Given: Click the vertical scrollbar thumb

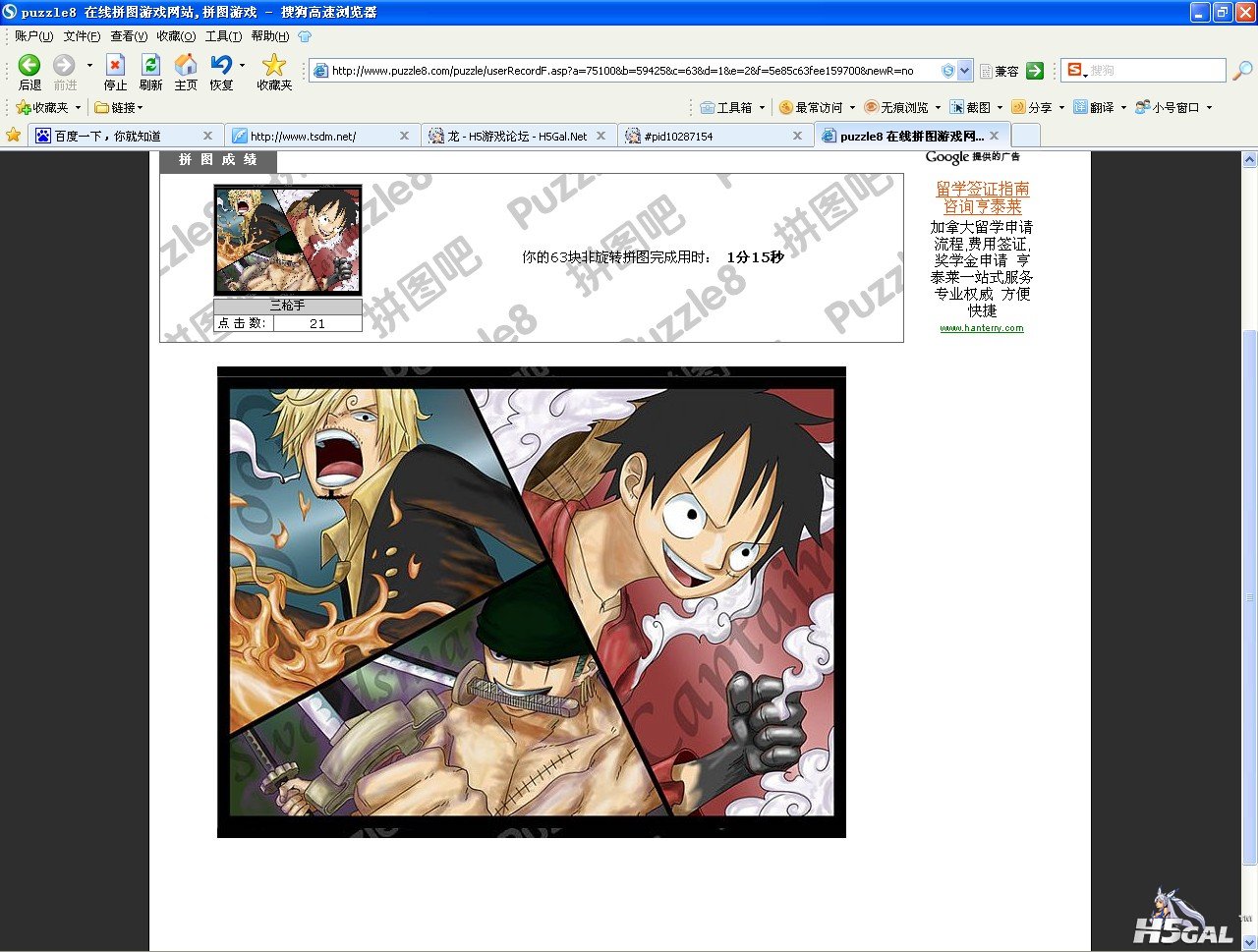Looking at the screenshot, I should 1250,597.
